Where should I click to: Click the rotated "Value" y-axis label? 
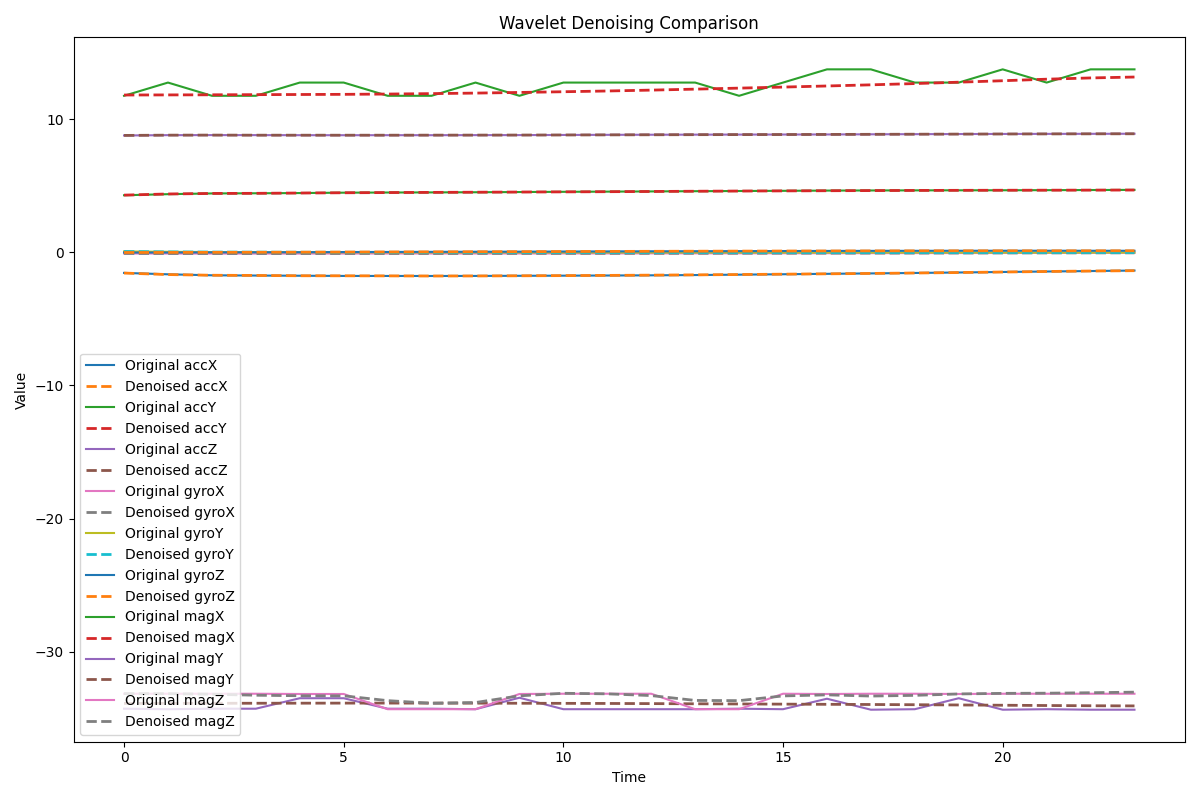(21, 391)
